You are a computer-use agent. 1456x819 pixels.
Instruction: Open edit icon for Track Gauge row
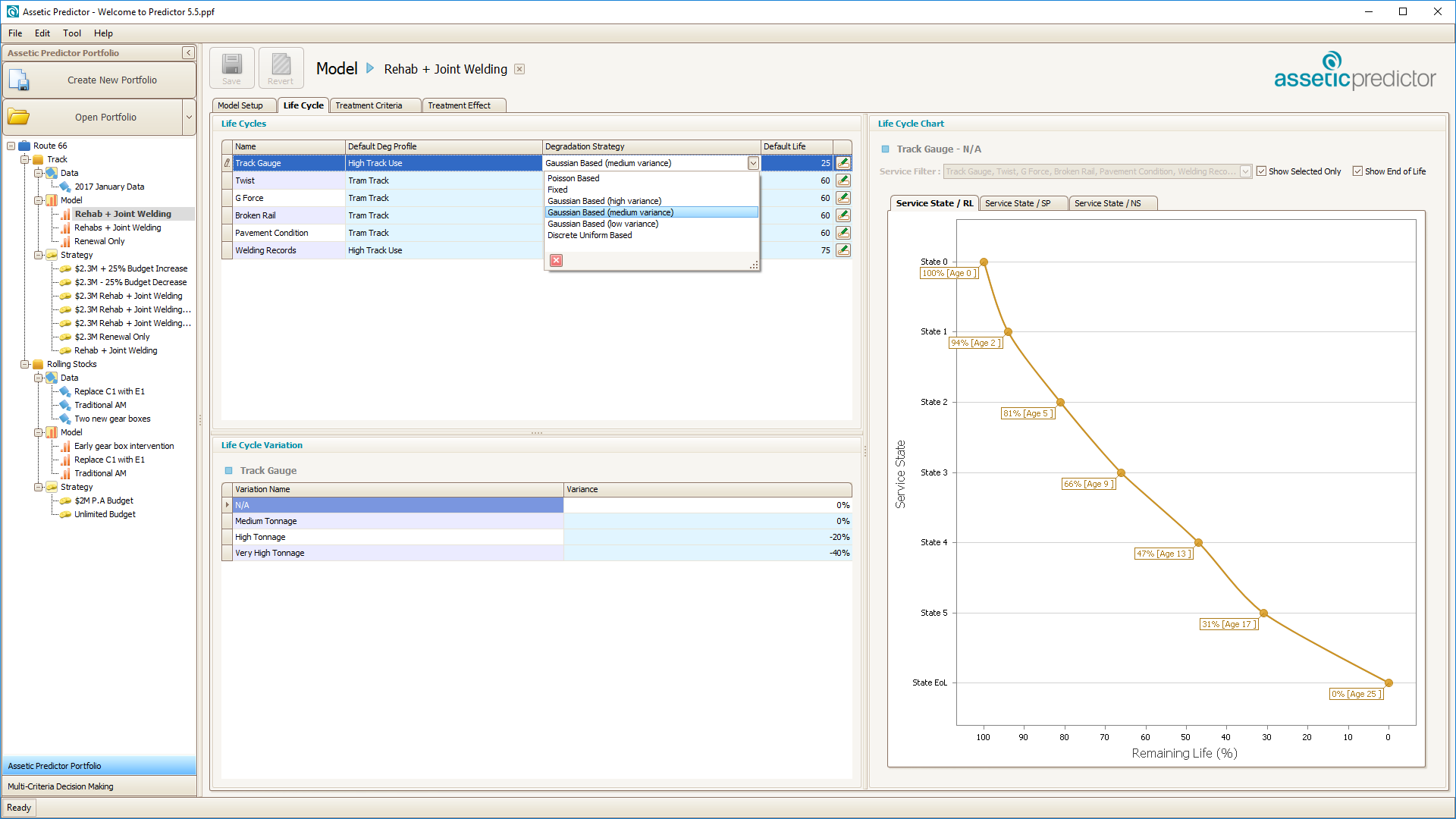[x=843, y=163]
